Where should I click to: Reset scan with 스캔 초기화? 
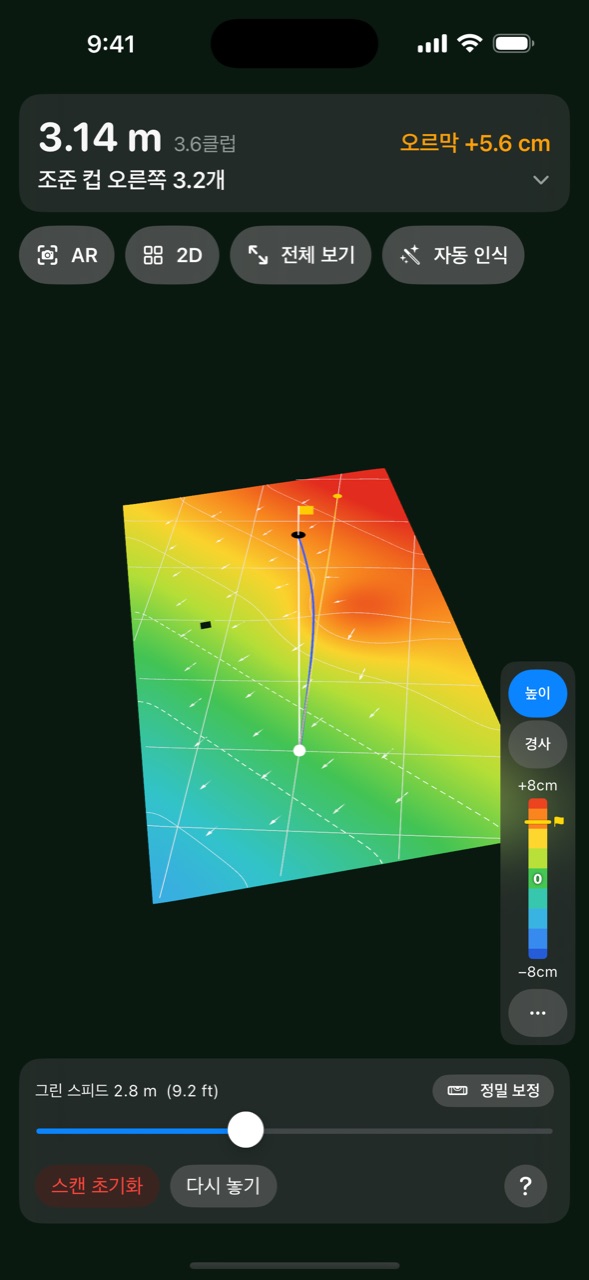click(x=97, y=1186)
